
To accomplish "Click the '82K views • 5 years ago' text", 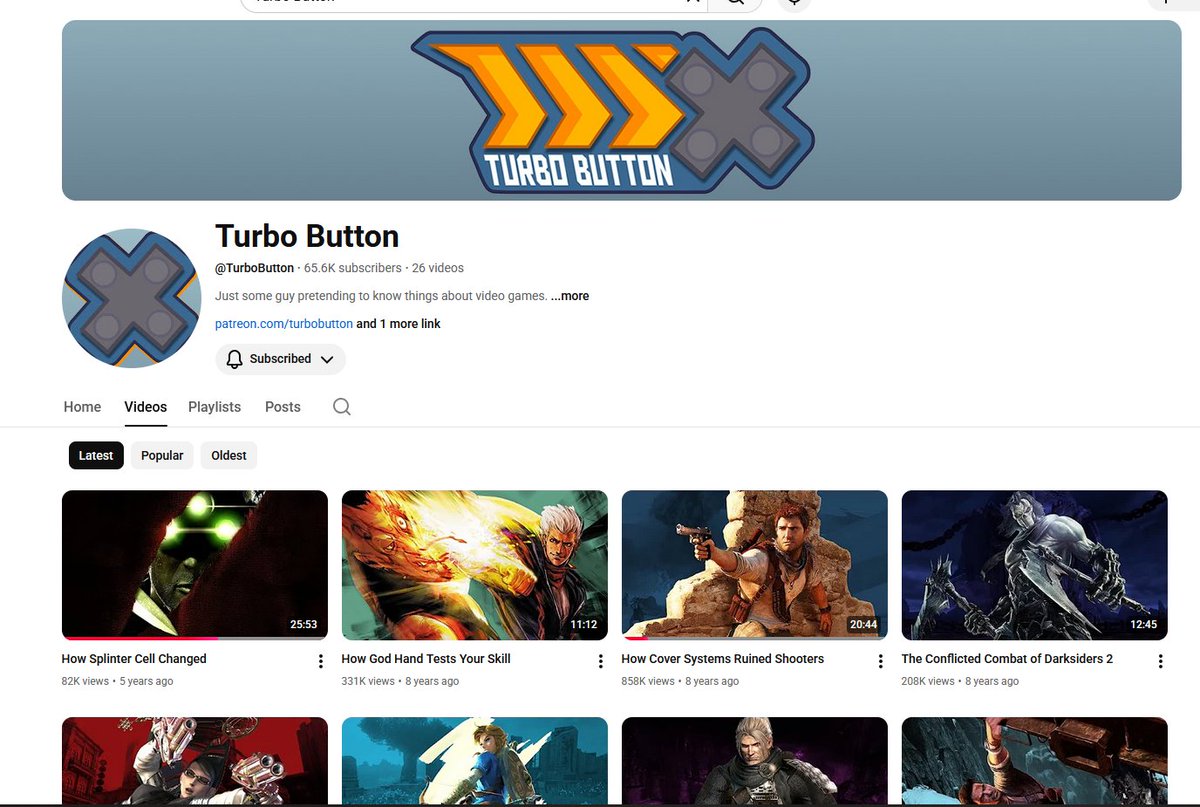I will [x=117, y=681].
